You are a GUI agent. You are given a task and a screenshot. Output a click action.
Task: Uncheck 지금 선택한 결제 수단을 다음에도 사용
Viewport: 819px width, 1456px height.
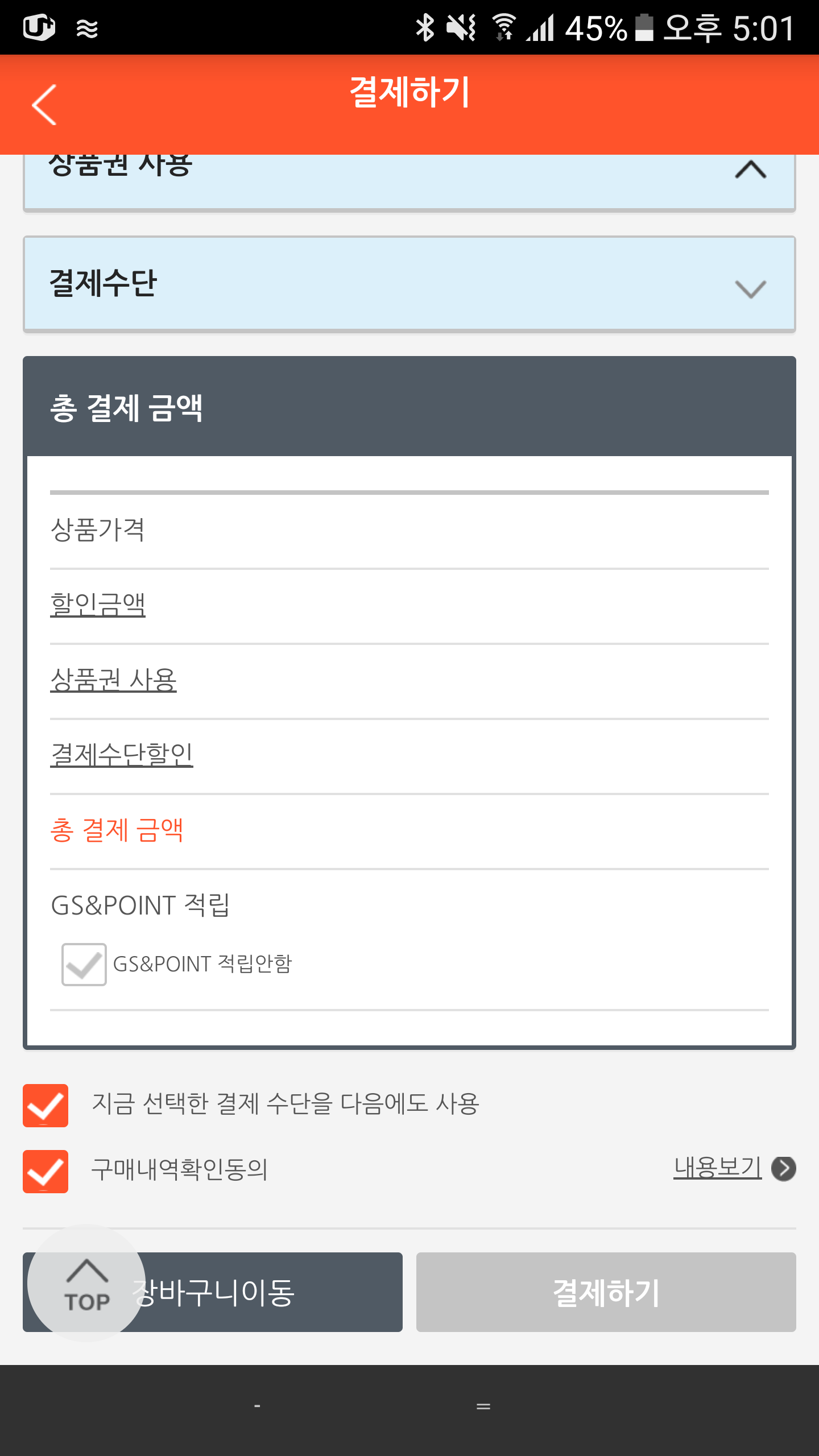45,1105
